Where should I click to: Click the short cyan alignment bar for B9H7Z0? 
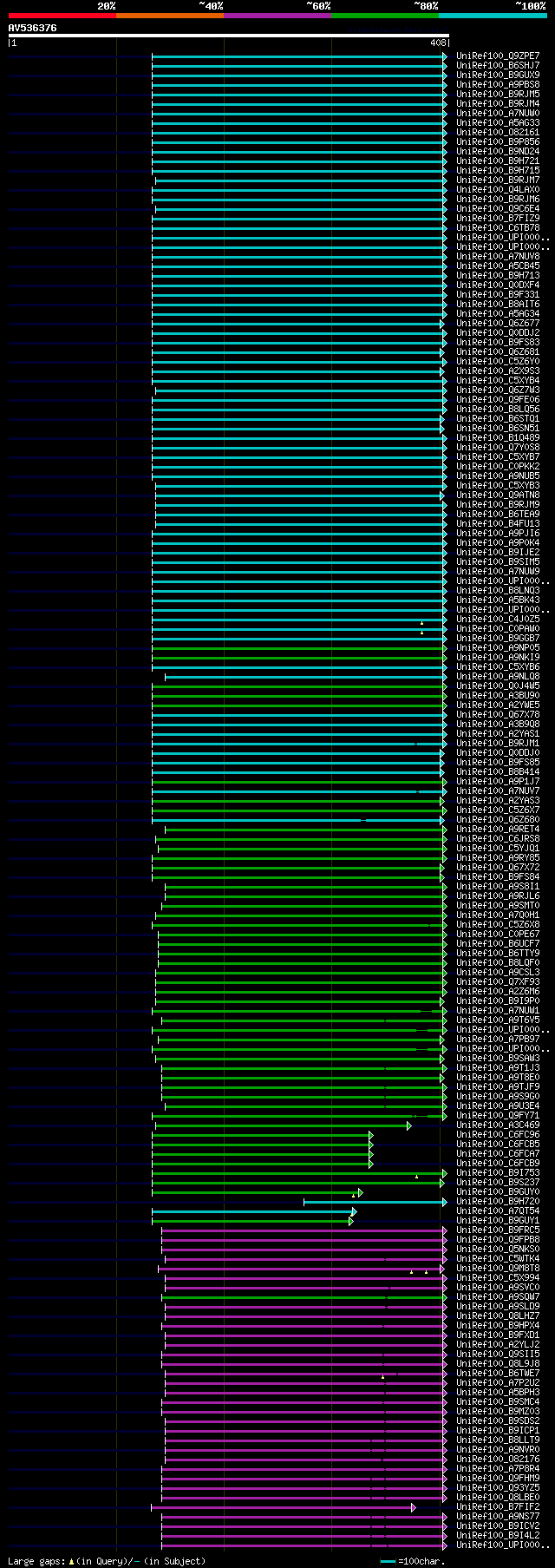[374, 1202]
